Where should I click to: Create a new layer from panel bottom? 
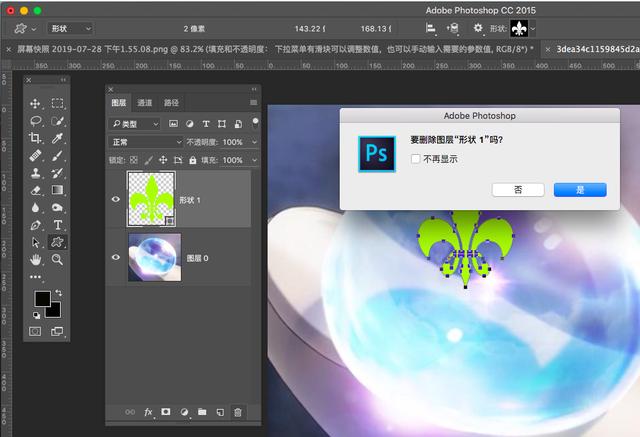click(x=220, y=413)
